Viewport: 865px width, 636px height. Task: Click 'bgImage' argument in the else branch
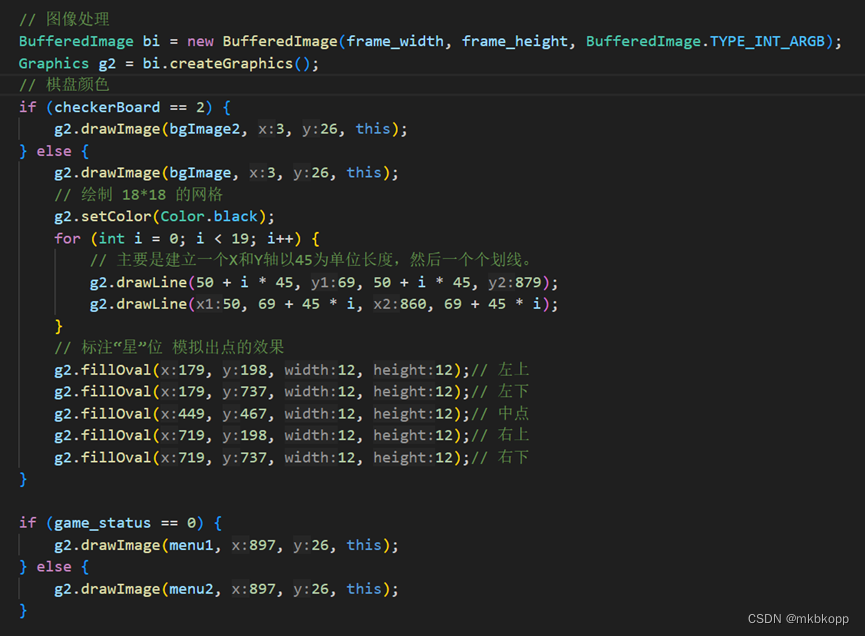pyautogui.click(x=200, y=173)
